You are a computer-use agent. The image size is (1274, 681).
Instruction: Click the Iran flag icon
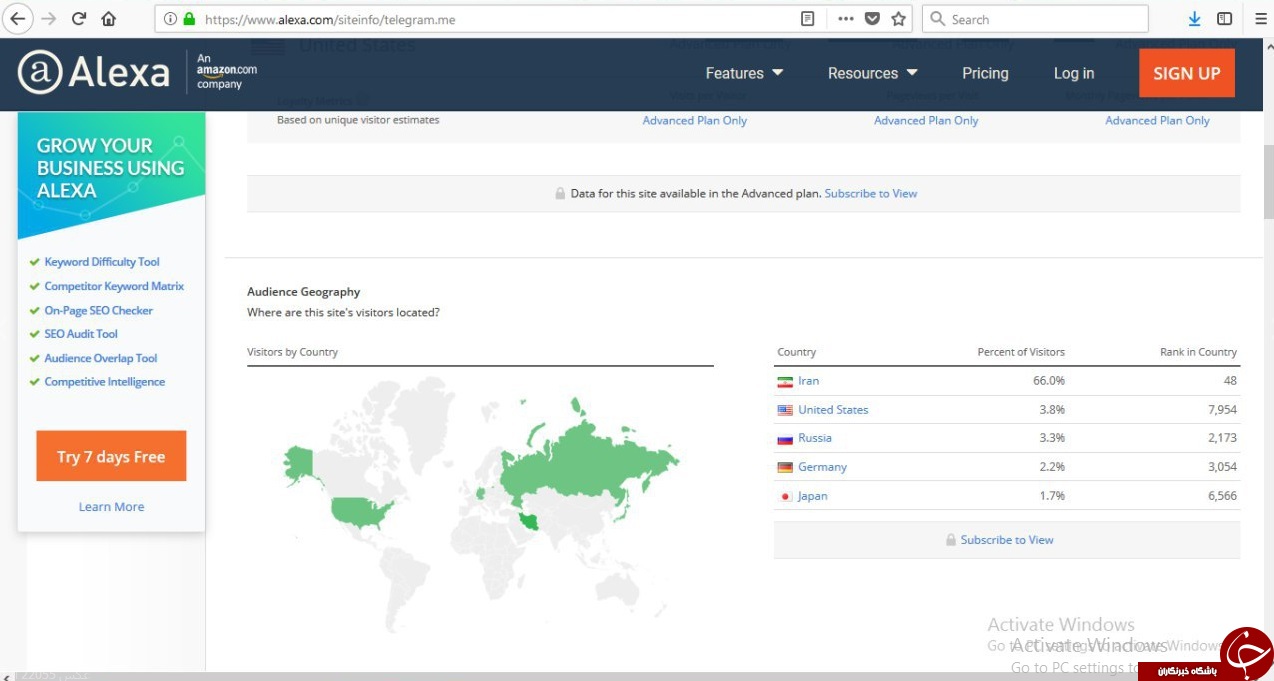[785, 381]
